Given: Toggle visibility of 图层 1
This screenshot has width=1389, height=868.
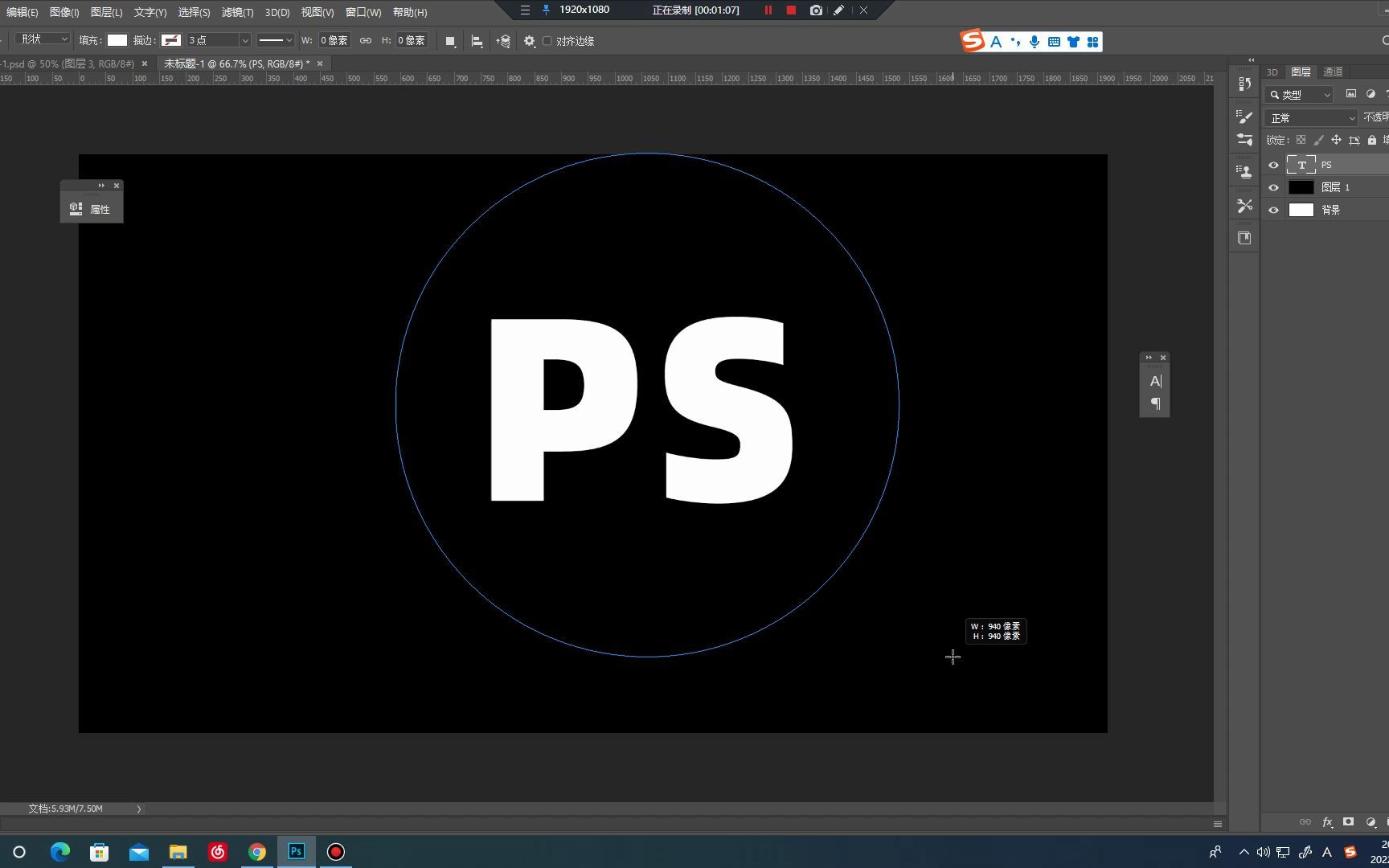Looking at the screenshot, I should pyautogui.click(x=1273, y=187).
